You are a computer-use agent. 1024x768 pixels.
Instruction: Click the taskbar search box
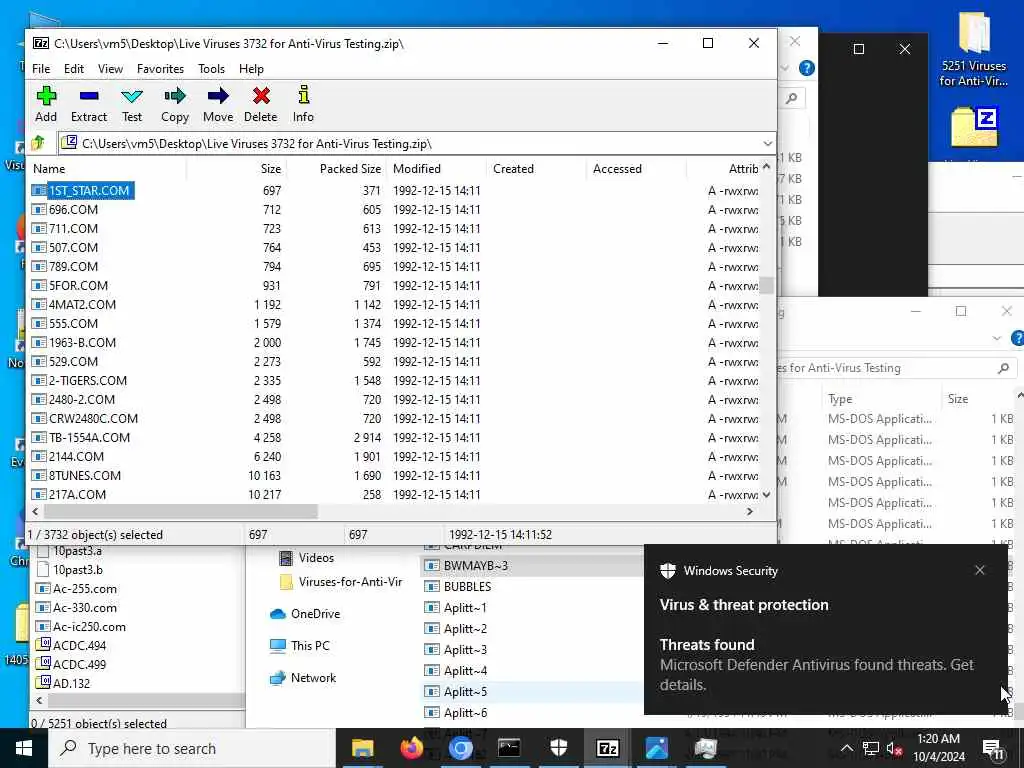point(192,748)
